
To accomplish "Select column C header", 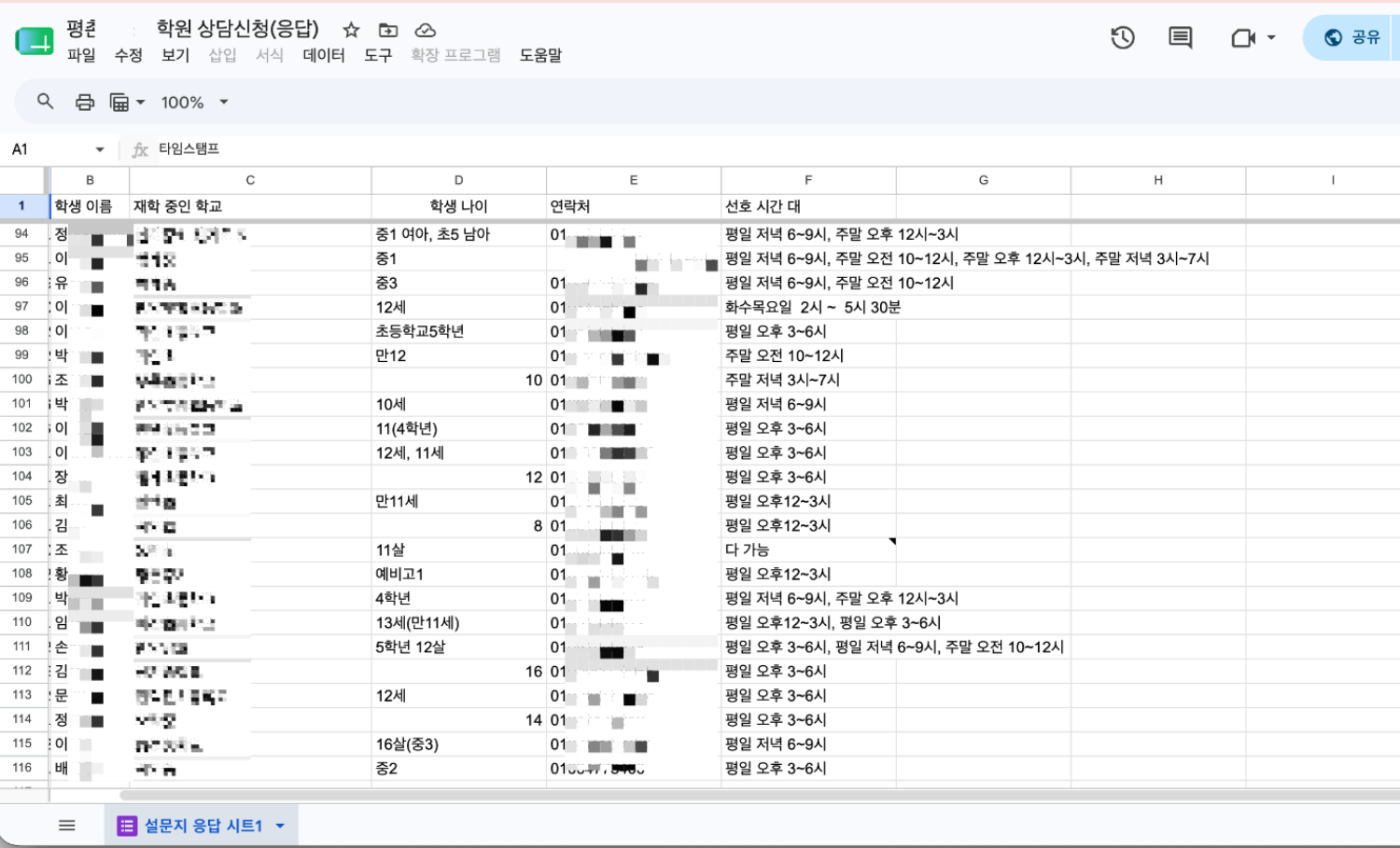I will pos(250,180).
